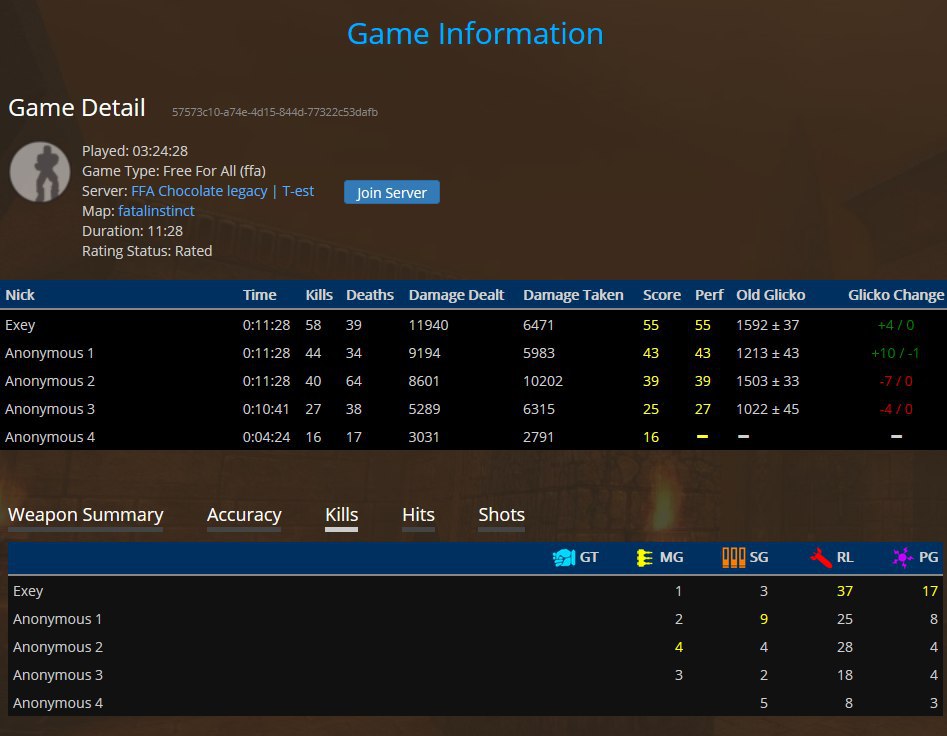Click the game ID 57573c10-a74e-4d15-844d-77322c53dafb

coord(275,112)
